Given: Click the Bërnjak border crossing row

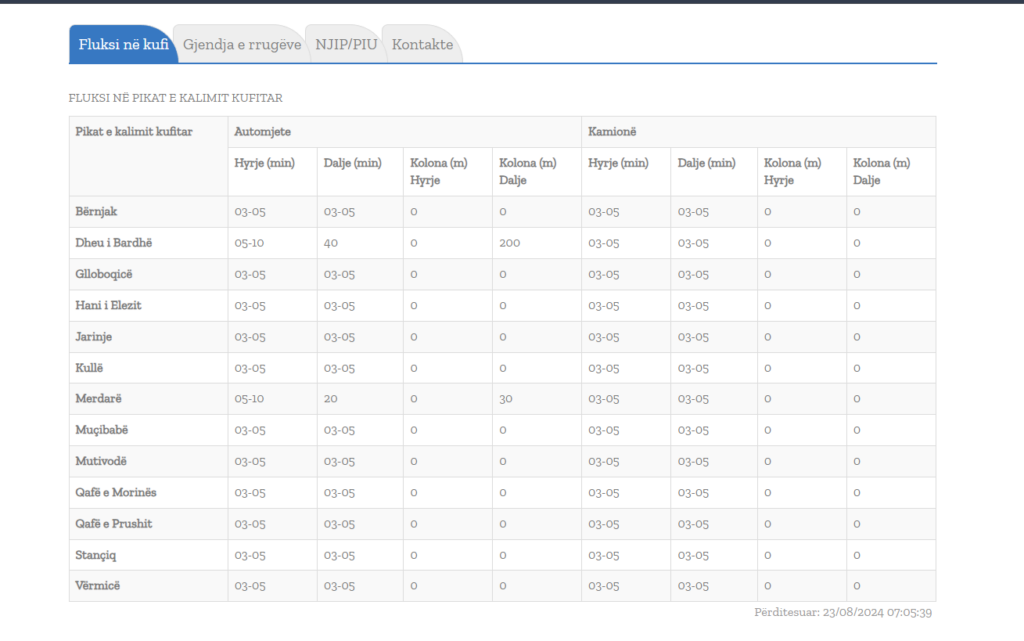Looking at the screenshot, I should tap(502, 211).
